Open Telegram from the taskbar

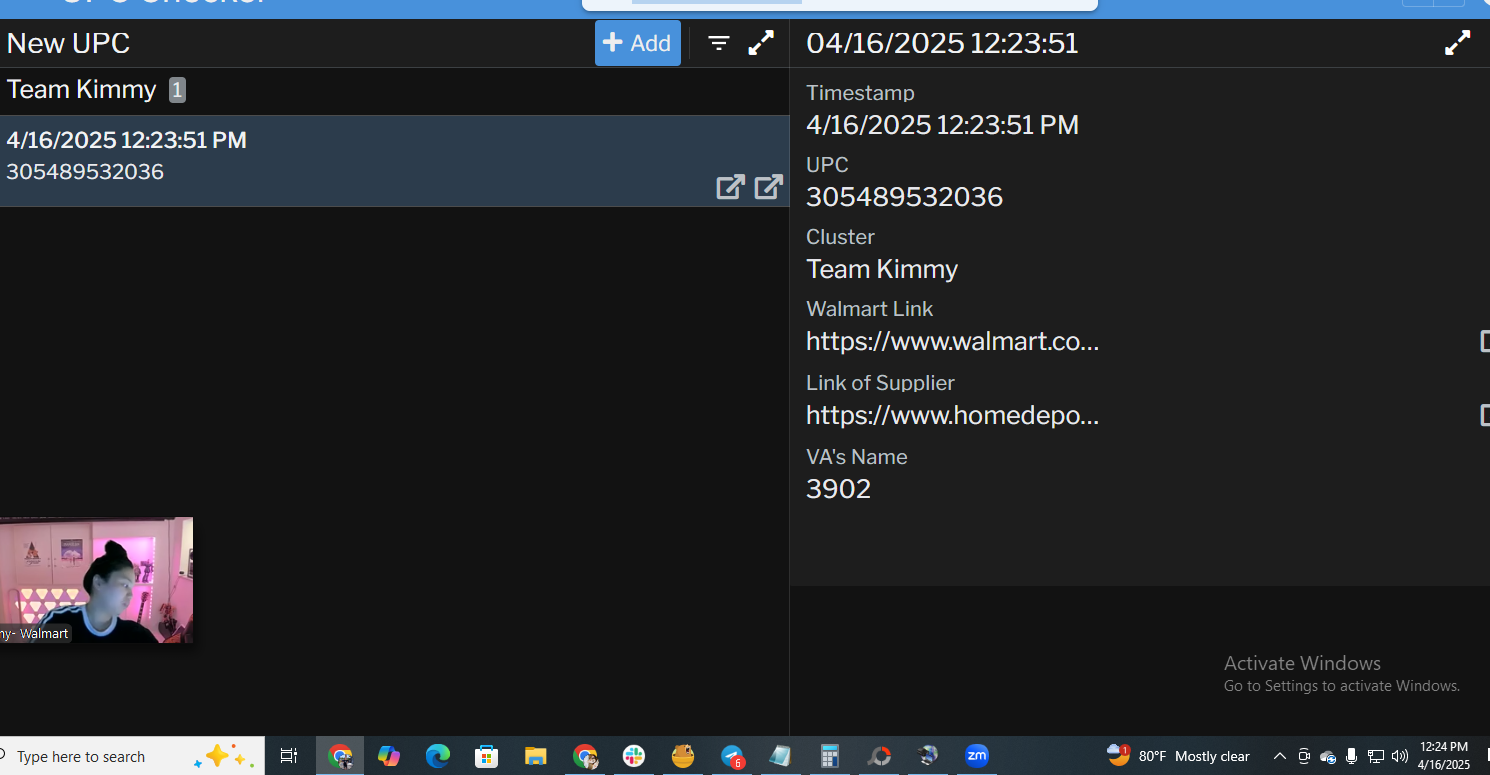coord(732,756)
